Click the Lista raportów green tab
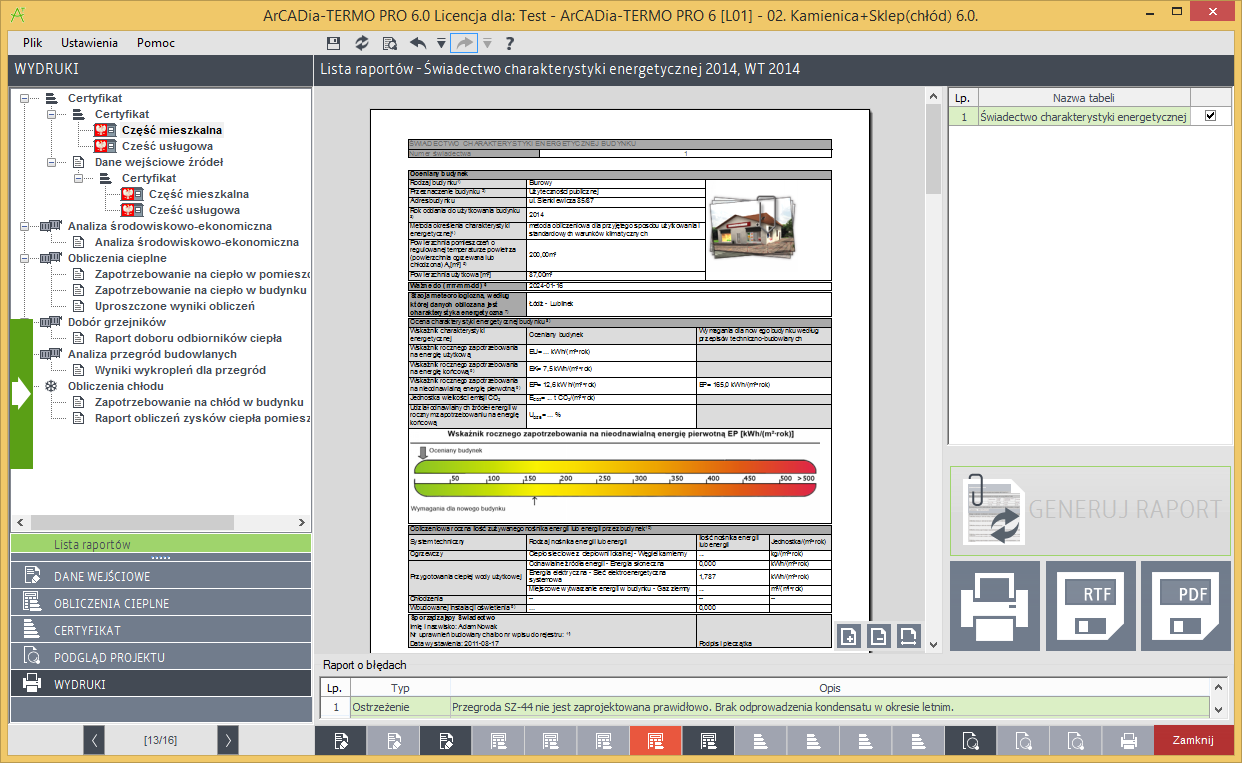The height and width of the screenshot is (763, 1242). point(161,544)
